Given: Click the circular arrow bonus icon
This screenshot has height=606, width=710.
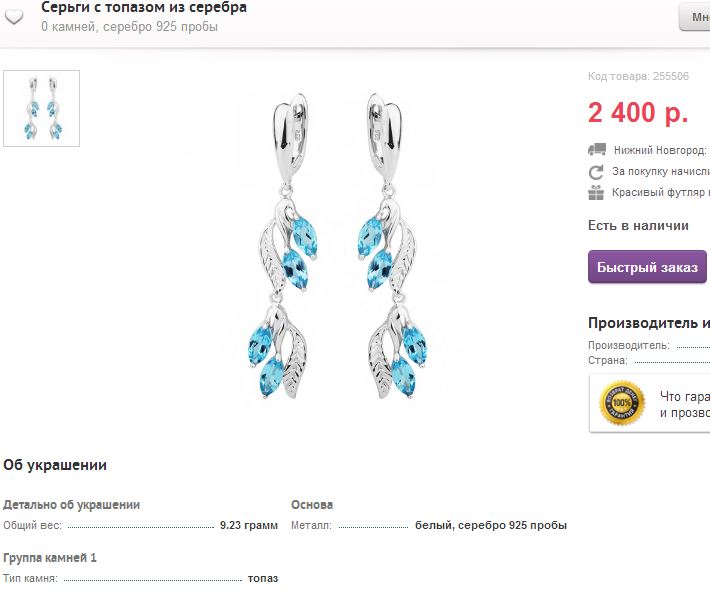Looking at the screenshot, I should [597, 171].
